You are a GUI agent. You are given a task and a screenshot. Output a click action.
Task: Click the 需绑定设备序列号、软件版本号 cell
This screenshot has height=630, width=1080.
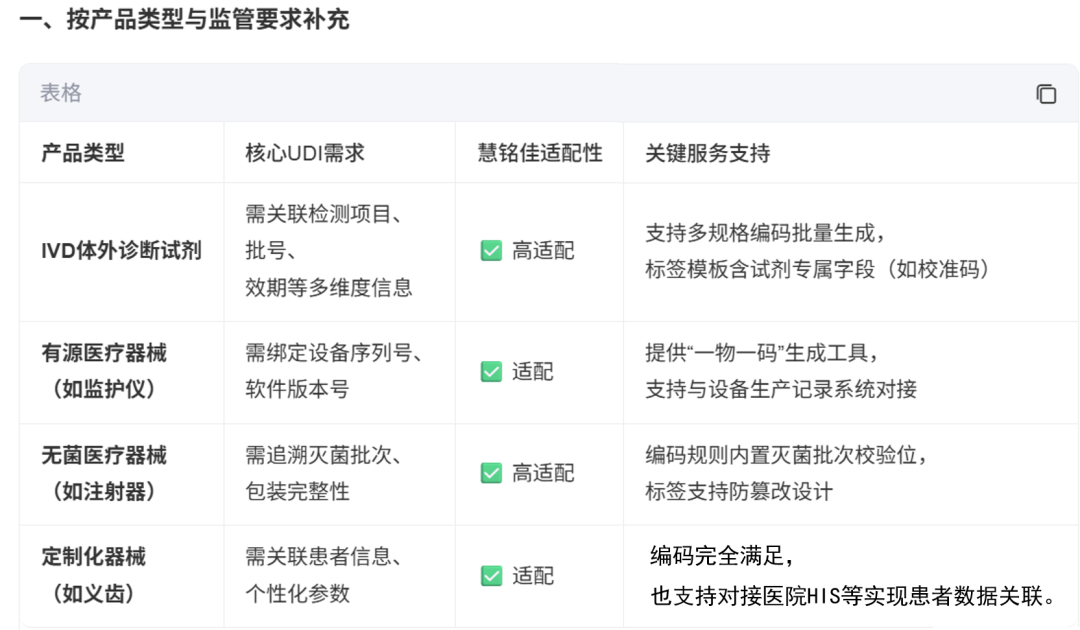(334, 371)
